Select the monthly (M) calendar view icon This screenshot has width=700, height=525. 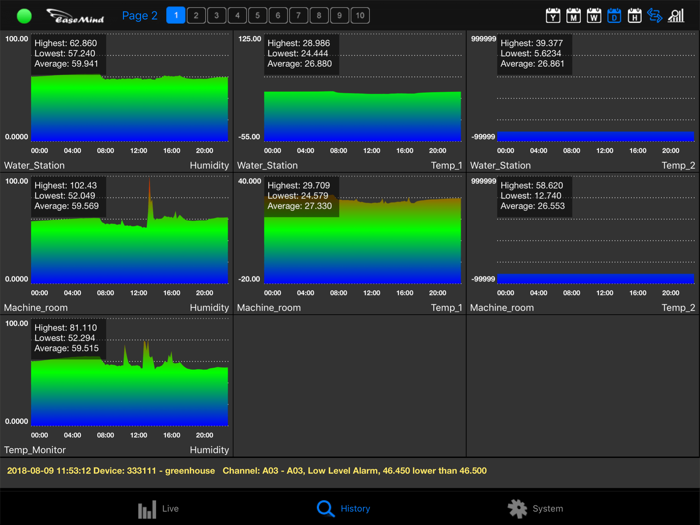(x=574, y=16)
